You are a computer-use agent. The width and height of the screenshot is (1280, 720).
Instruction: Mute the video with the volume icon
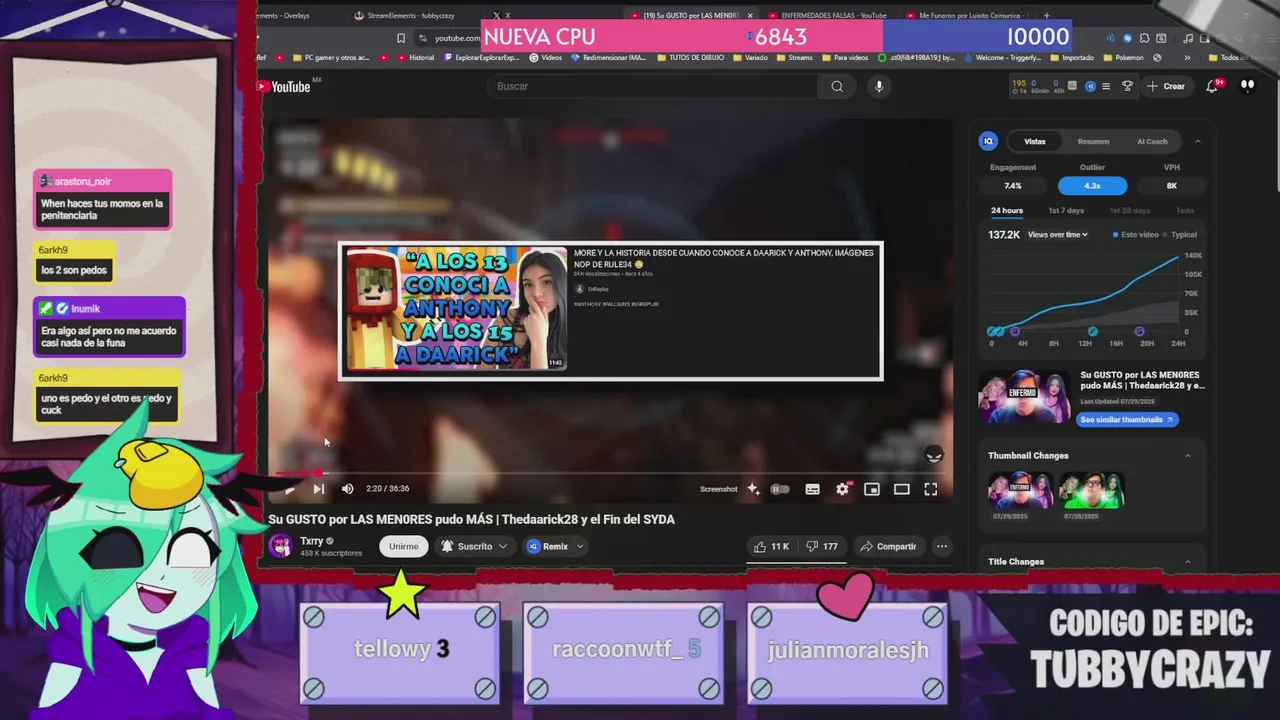[347, 489]
